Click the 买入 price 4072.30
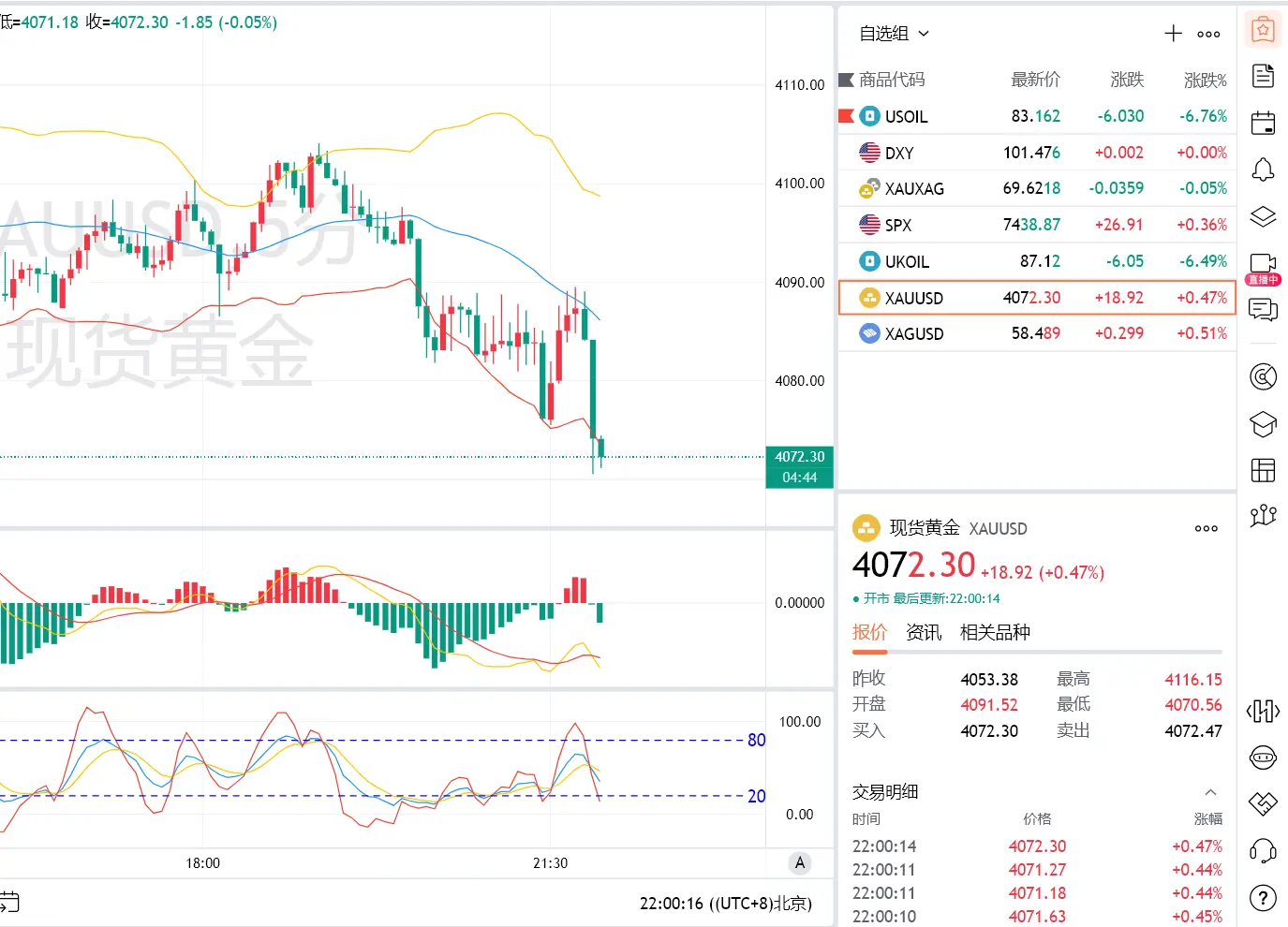1288x927 pixels. [x=989, y=730]
